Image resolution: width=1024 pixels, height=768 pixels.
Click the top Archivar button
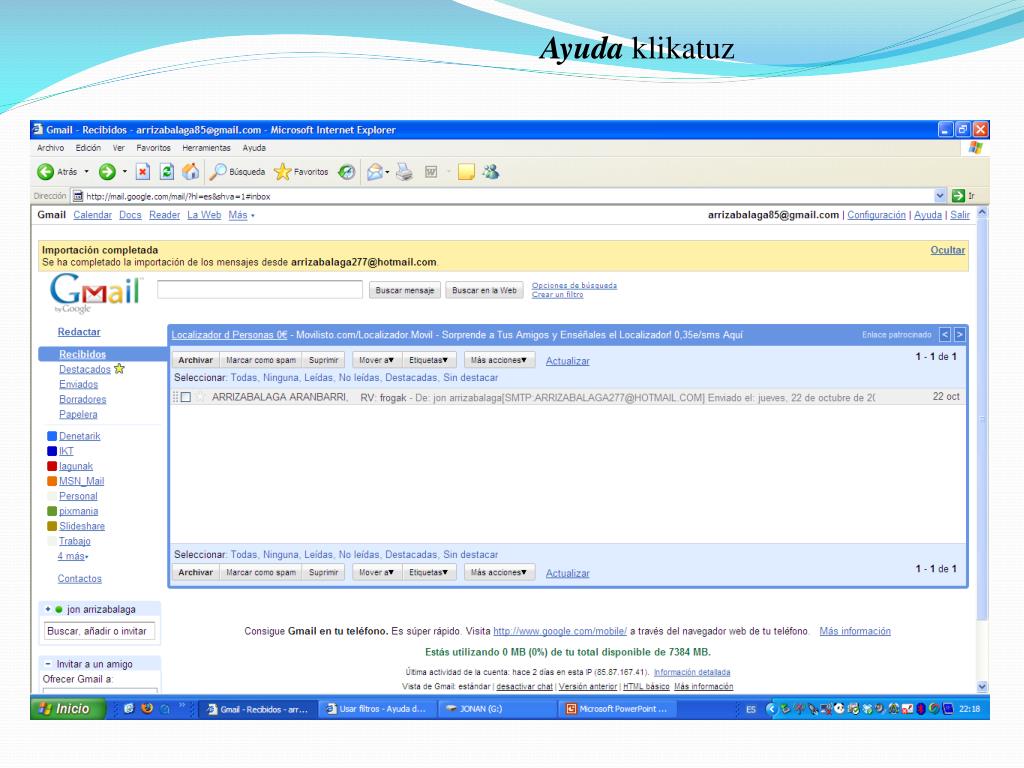click(x=195, y=360)
